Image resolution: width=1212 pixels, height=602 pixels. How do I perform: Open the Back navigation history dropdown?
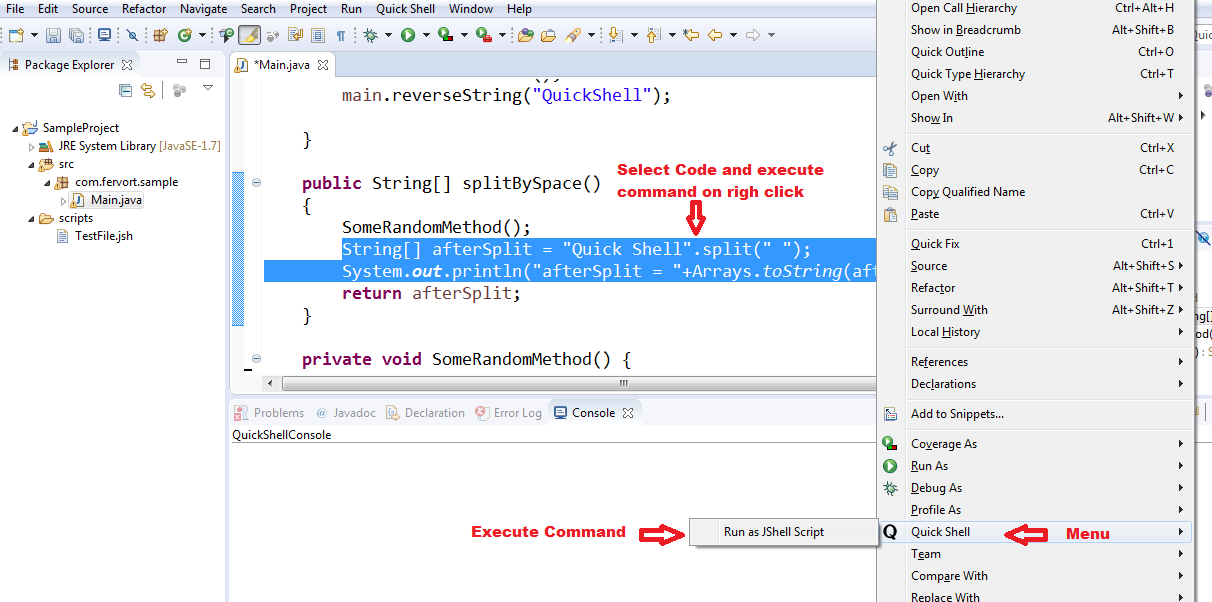point(733,35)
